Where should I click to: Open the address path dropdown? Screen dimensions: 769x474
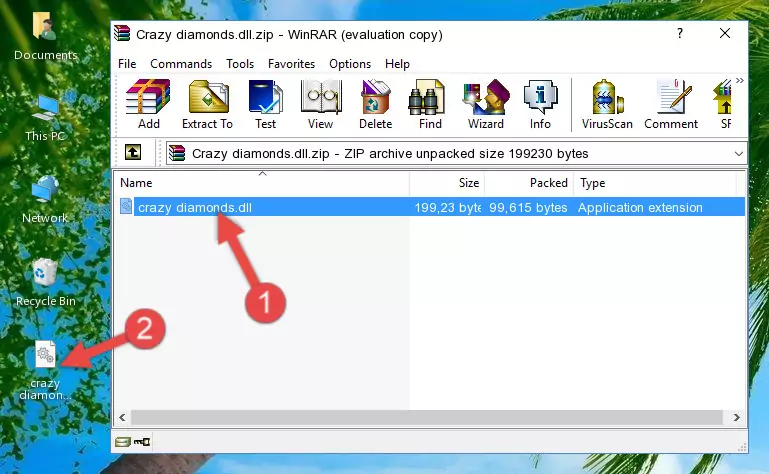[x=738, y=154]
